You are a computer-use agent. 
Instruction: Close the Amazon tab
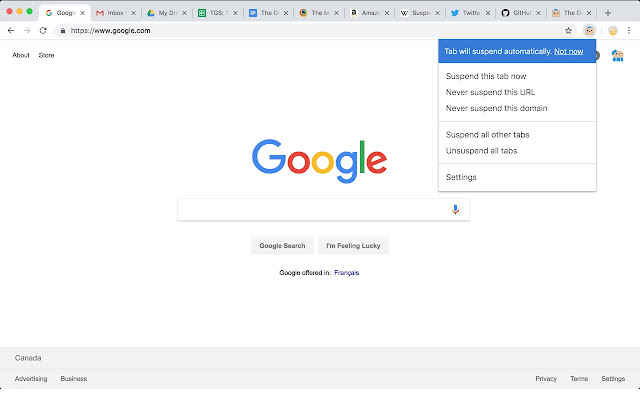(x=387, y=13)
